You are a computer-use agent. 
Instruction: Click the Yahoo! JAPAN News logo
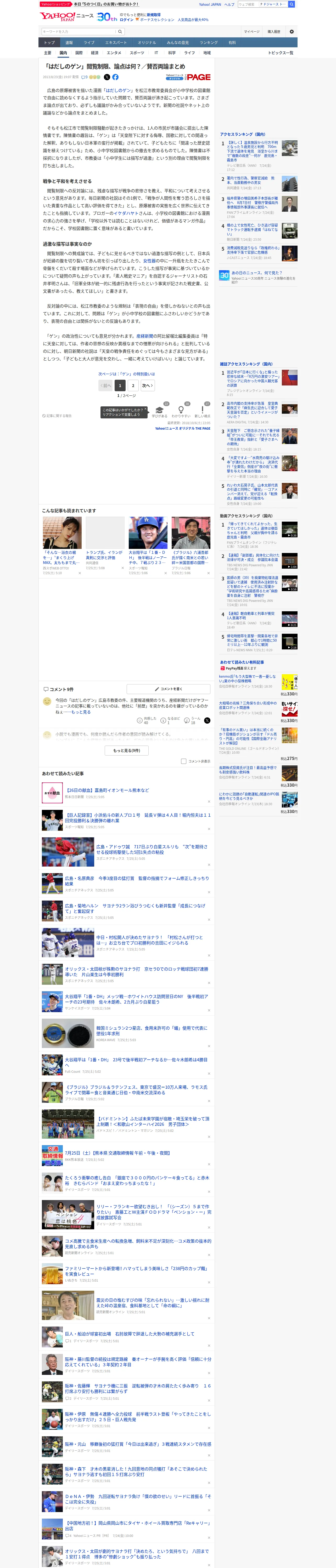click(x=67, y=16)
